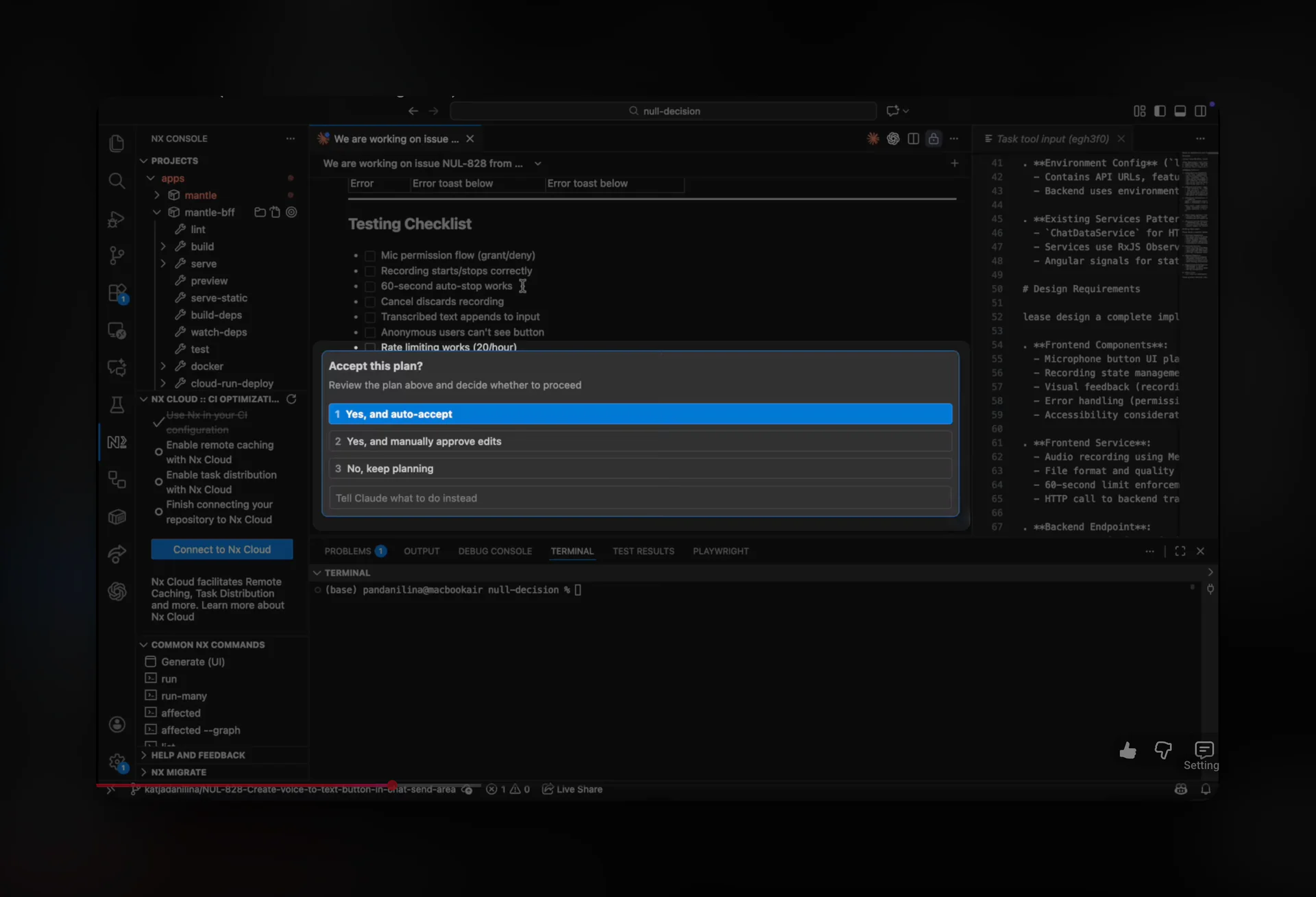Open the Search view in activity bar

point(117,180)
